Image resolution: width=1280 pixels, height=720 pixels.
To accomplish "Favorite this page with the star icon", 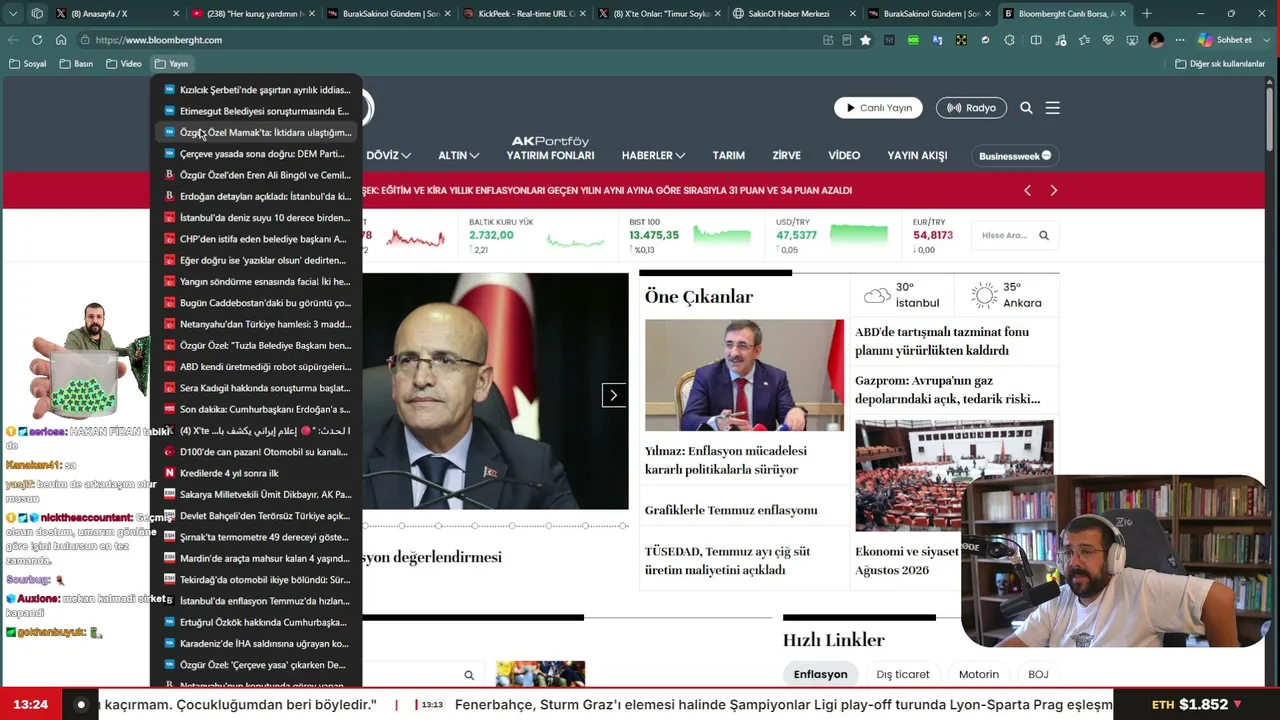I will tap(865, 40).
